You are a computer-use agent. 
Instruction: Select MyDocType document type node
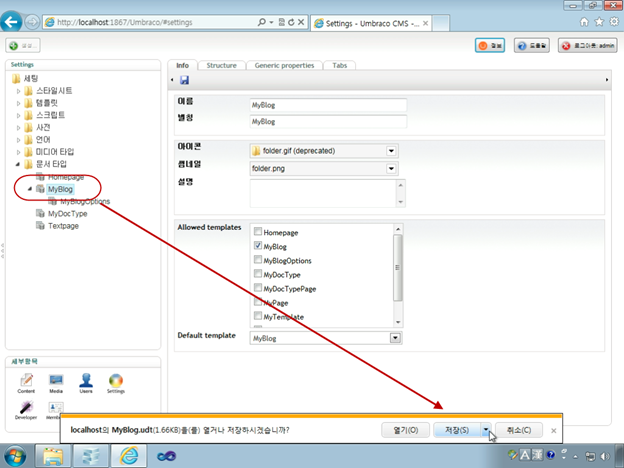[67, 214]
